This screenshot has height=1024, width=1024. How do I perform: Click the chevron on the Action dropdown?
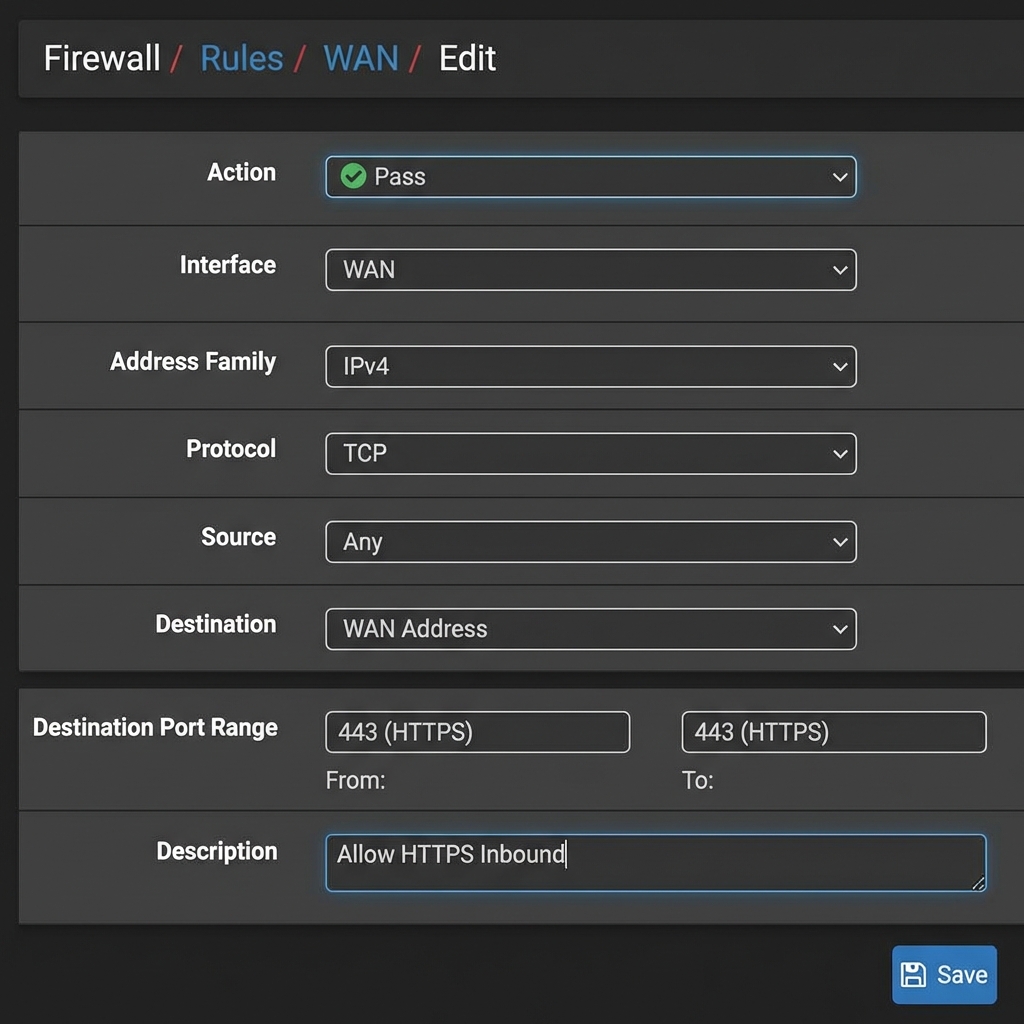[840, 176]
